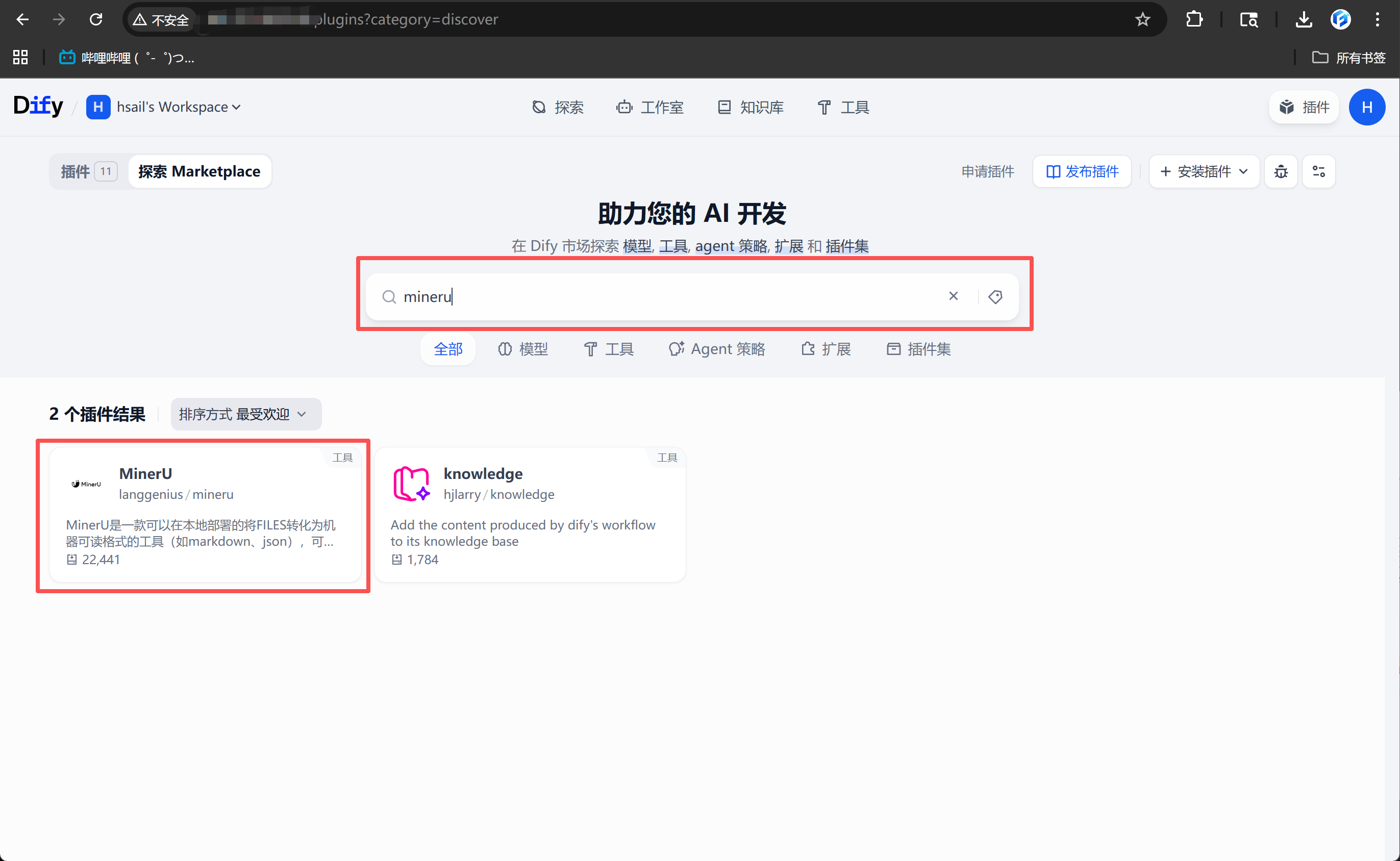Viewport: 1400px width, 861px height.
Task: Open the 工作室 navigation item
Action: (650, 107)
